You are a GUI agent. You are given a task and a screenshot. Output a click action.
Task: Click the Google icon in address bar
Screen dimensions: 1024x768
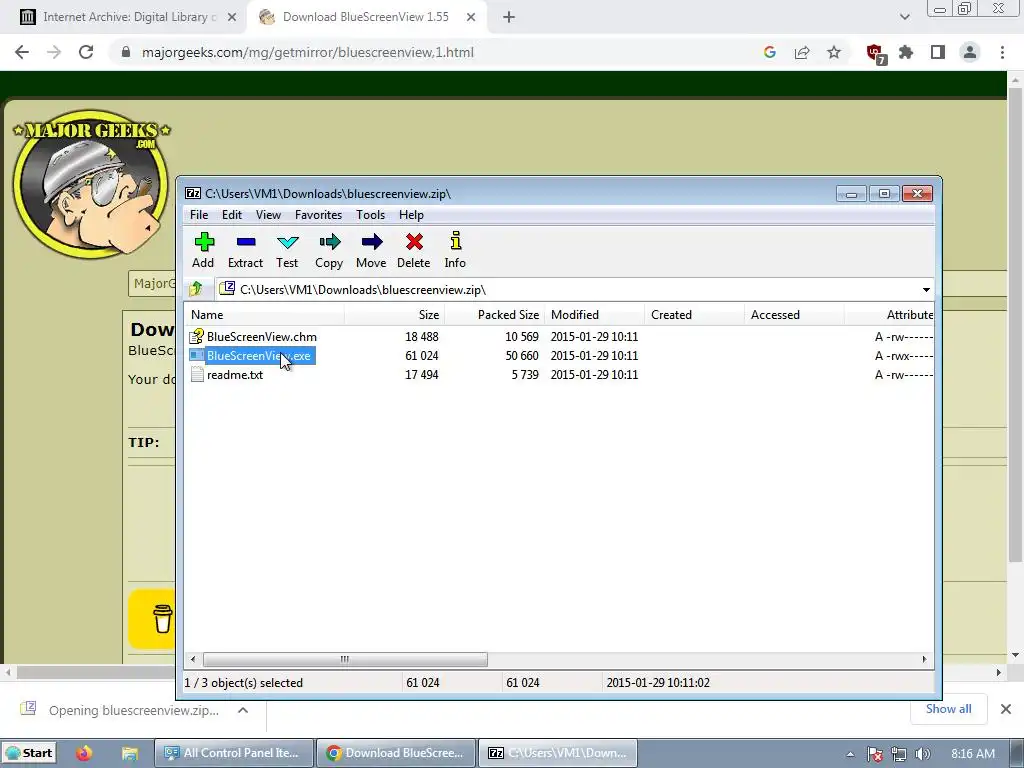(770, 52)
